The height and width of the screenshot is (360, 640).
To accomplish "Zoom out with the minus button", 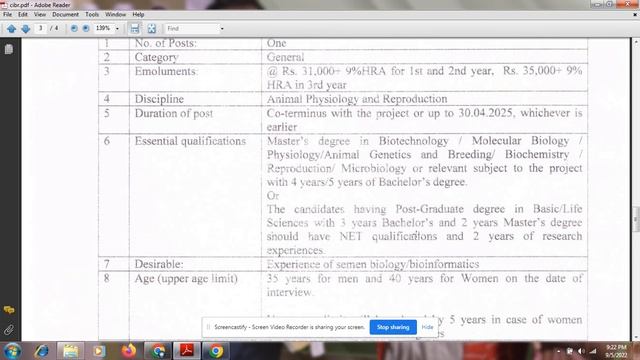I will [x=74, y=28].
